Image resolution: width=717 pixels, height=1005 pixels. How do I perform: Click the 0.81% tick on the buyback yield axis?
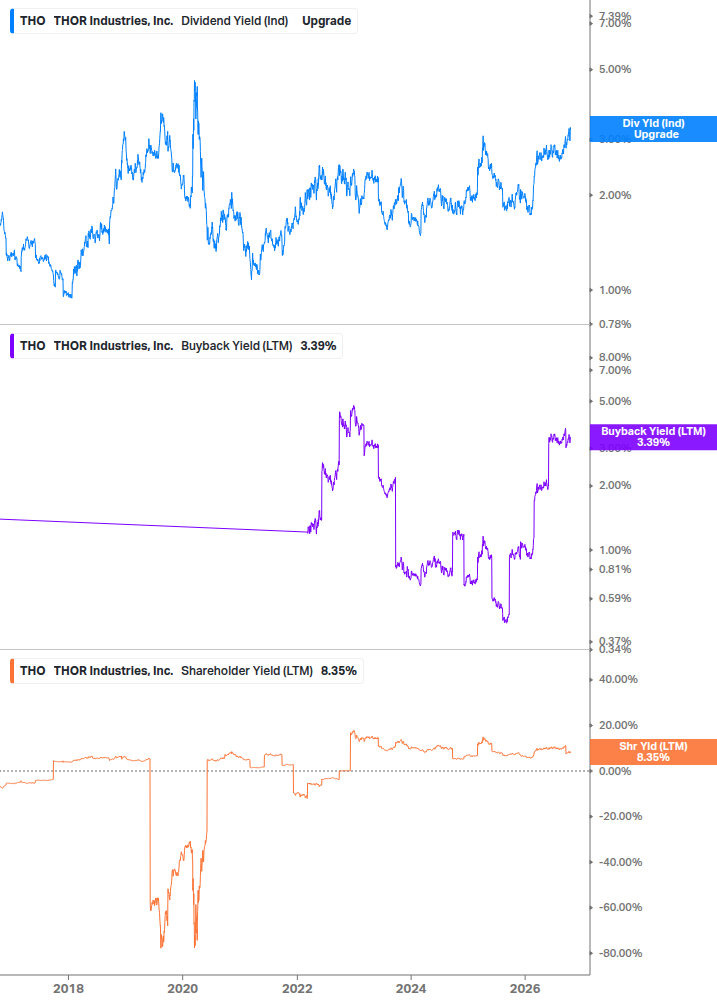click(614, 569)
